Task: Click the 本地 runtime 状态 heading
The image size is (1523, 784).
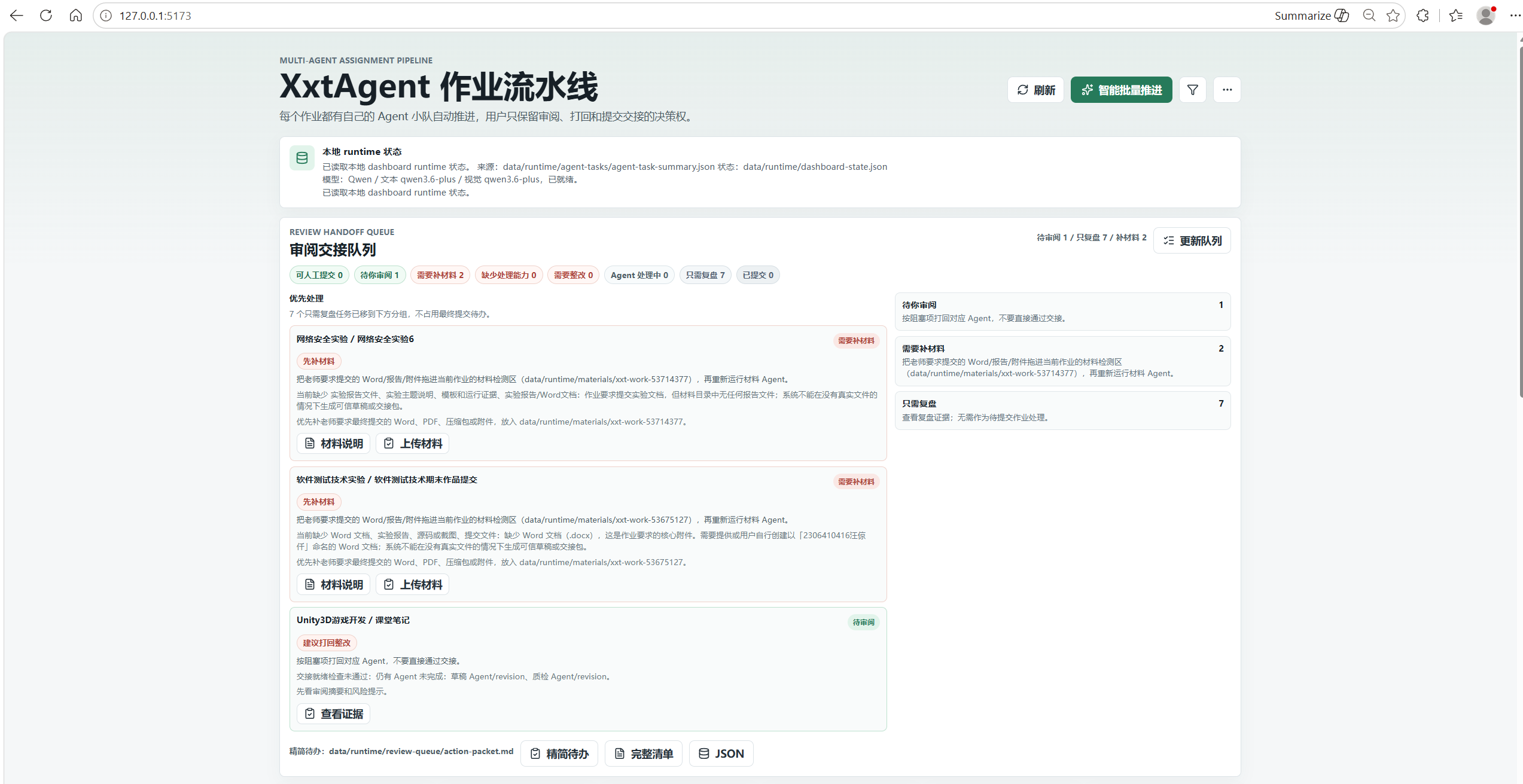Action: (362, 152)
